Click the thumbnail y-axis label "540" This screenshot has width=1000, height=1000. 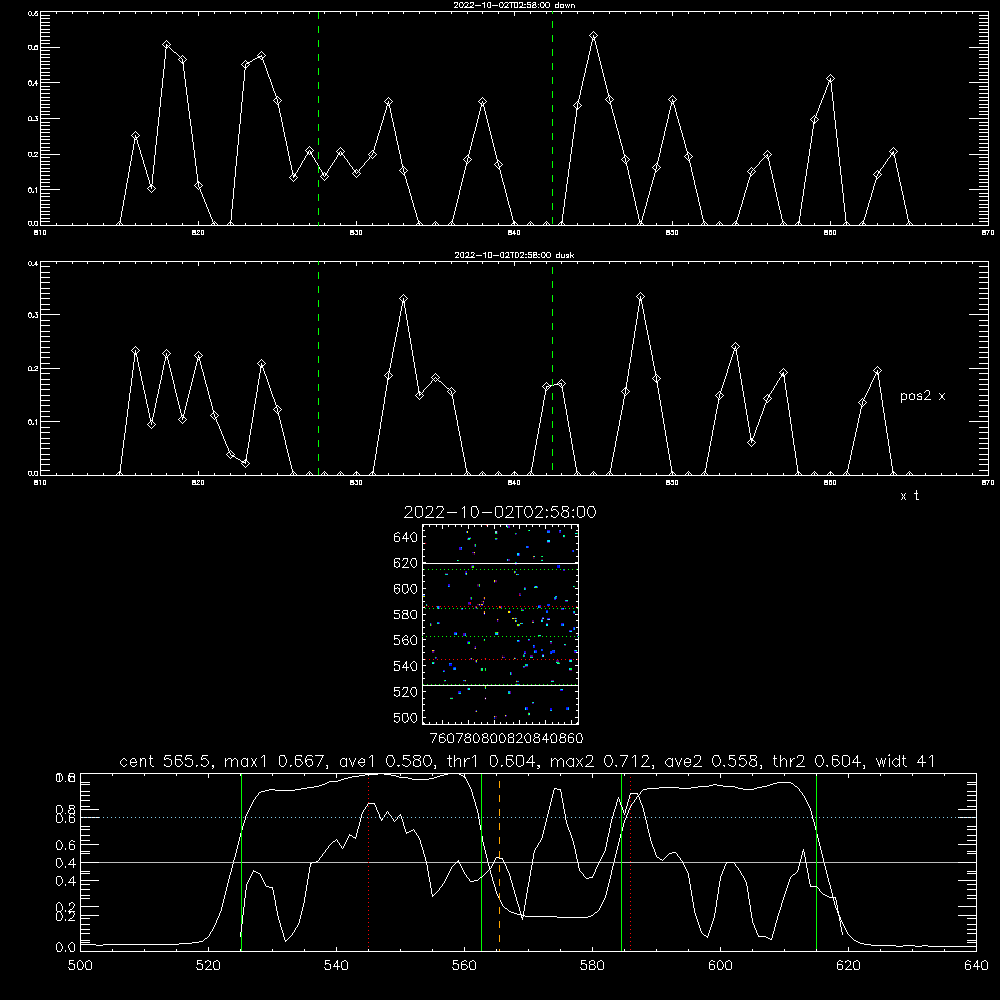pos(406,666)
